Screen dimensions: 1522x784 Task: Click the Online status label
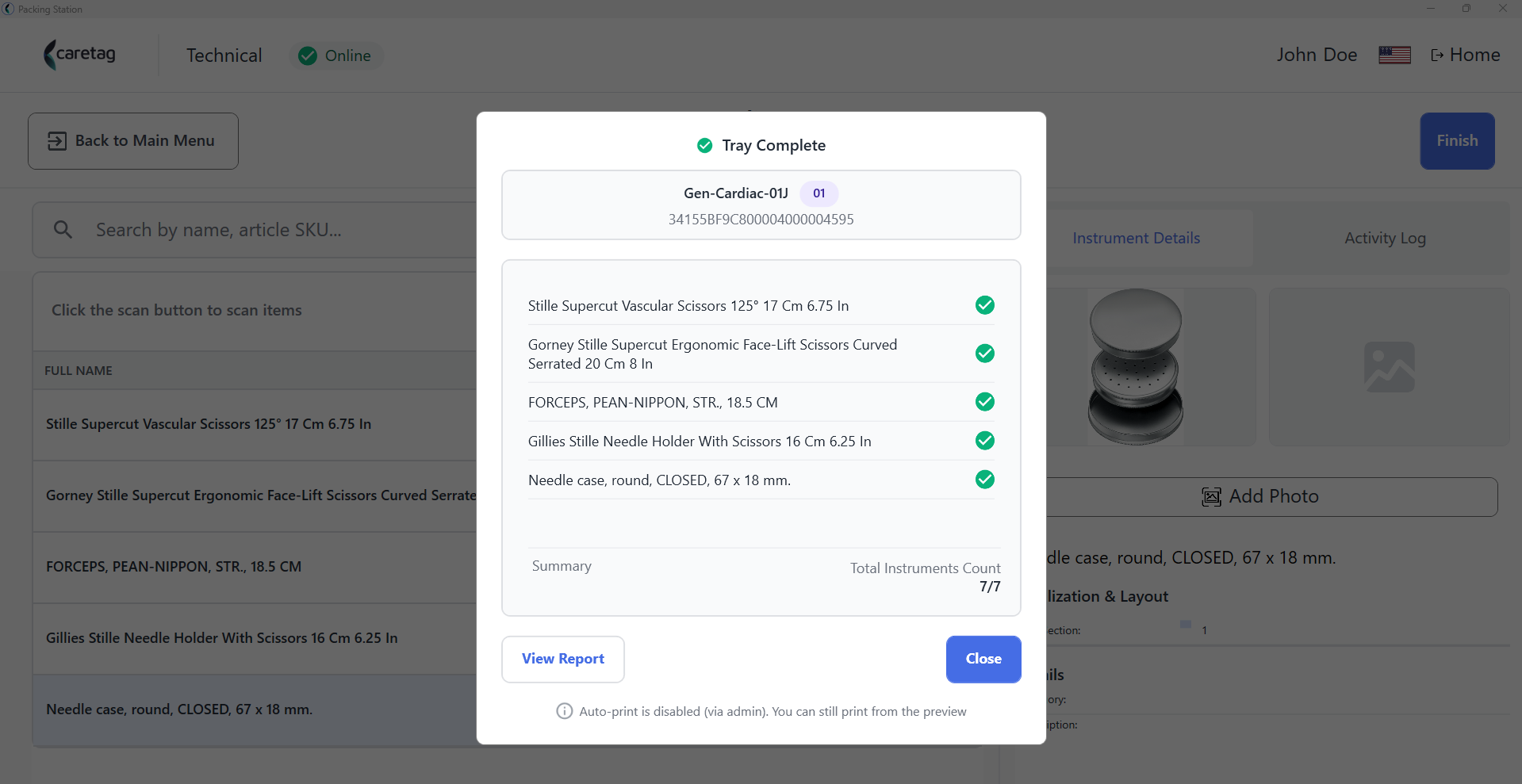pos(347,55)
